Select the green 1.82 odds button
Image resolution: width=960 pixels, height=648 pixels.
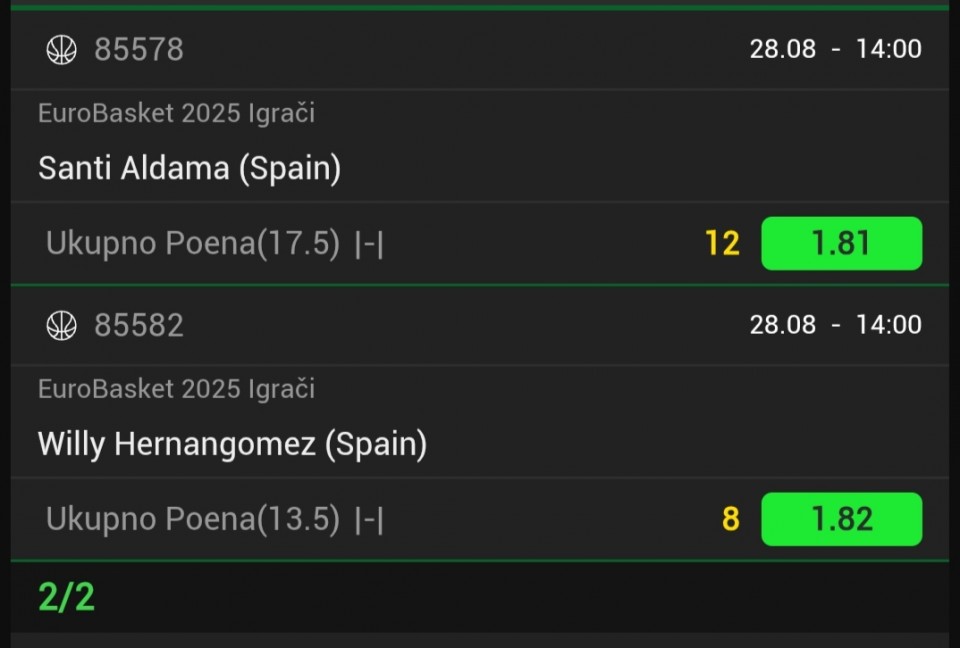click(841, 519)
